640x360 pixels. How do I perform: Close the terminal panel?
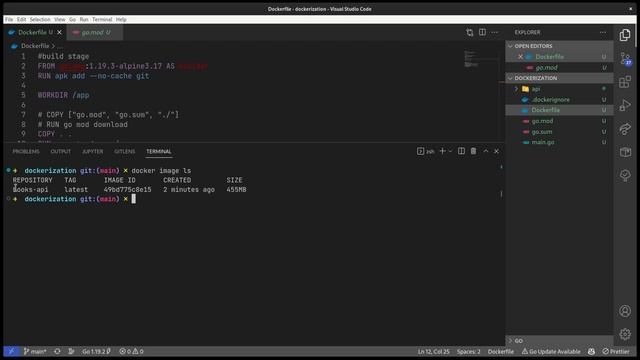pyautogui.click(x=496, y=151)
